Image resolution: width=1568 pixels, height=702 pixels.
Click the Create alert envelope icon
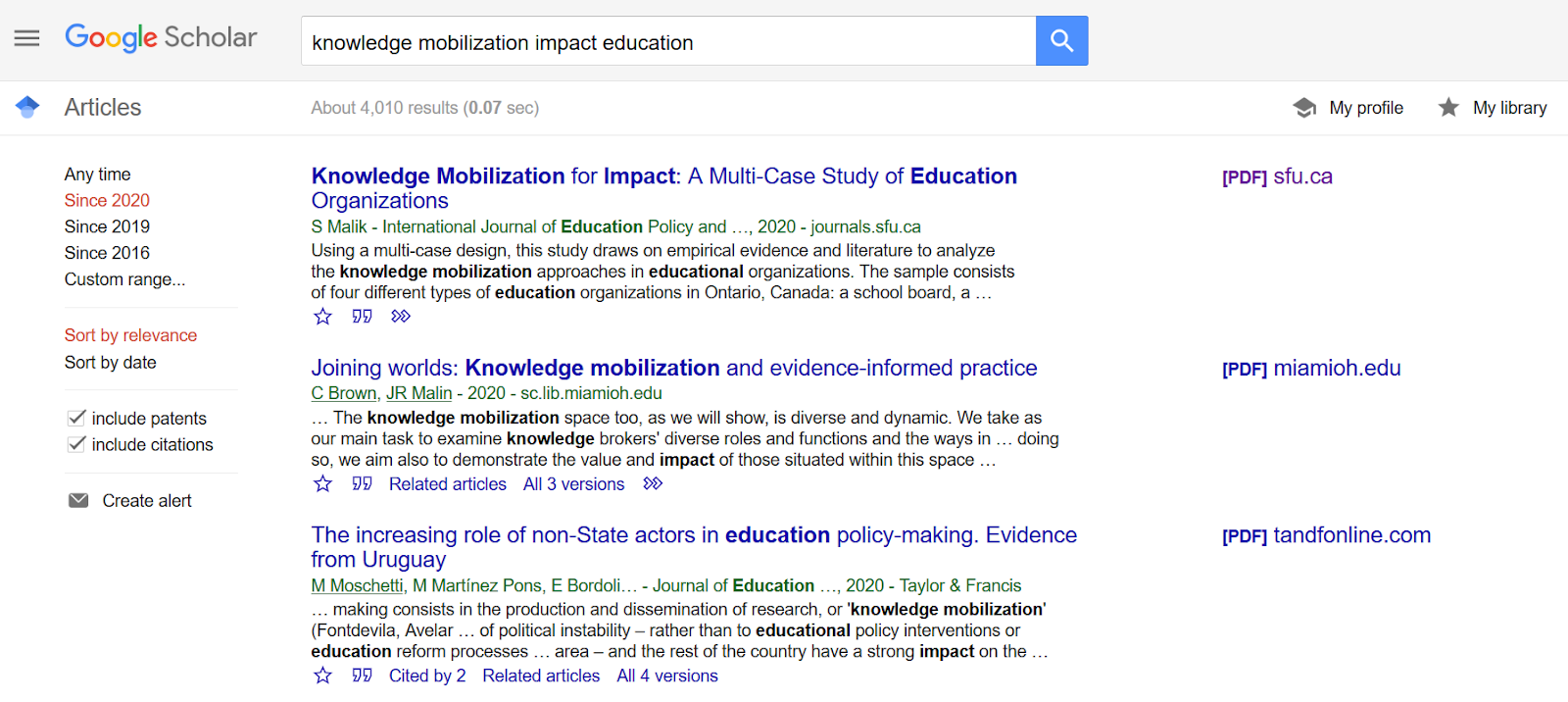78,501
